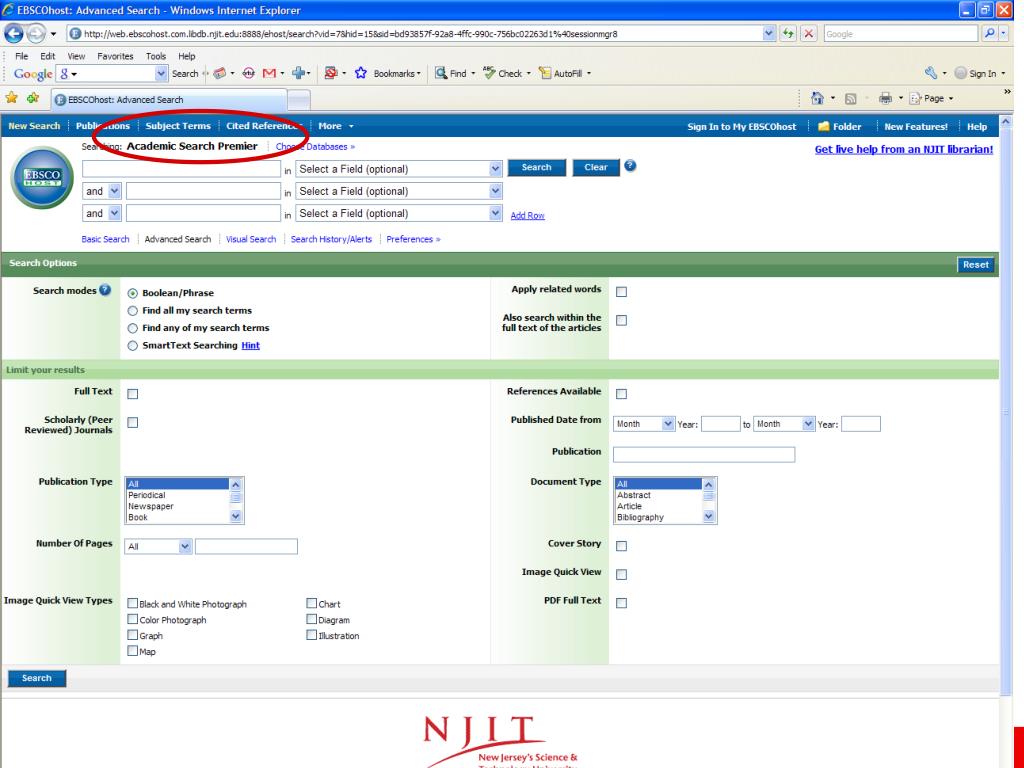Image resolution: width=1024 pixels, height=768 pixels.
Task: Click New Search in the EBSCO bar
Action: (x=34, y=126)
